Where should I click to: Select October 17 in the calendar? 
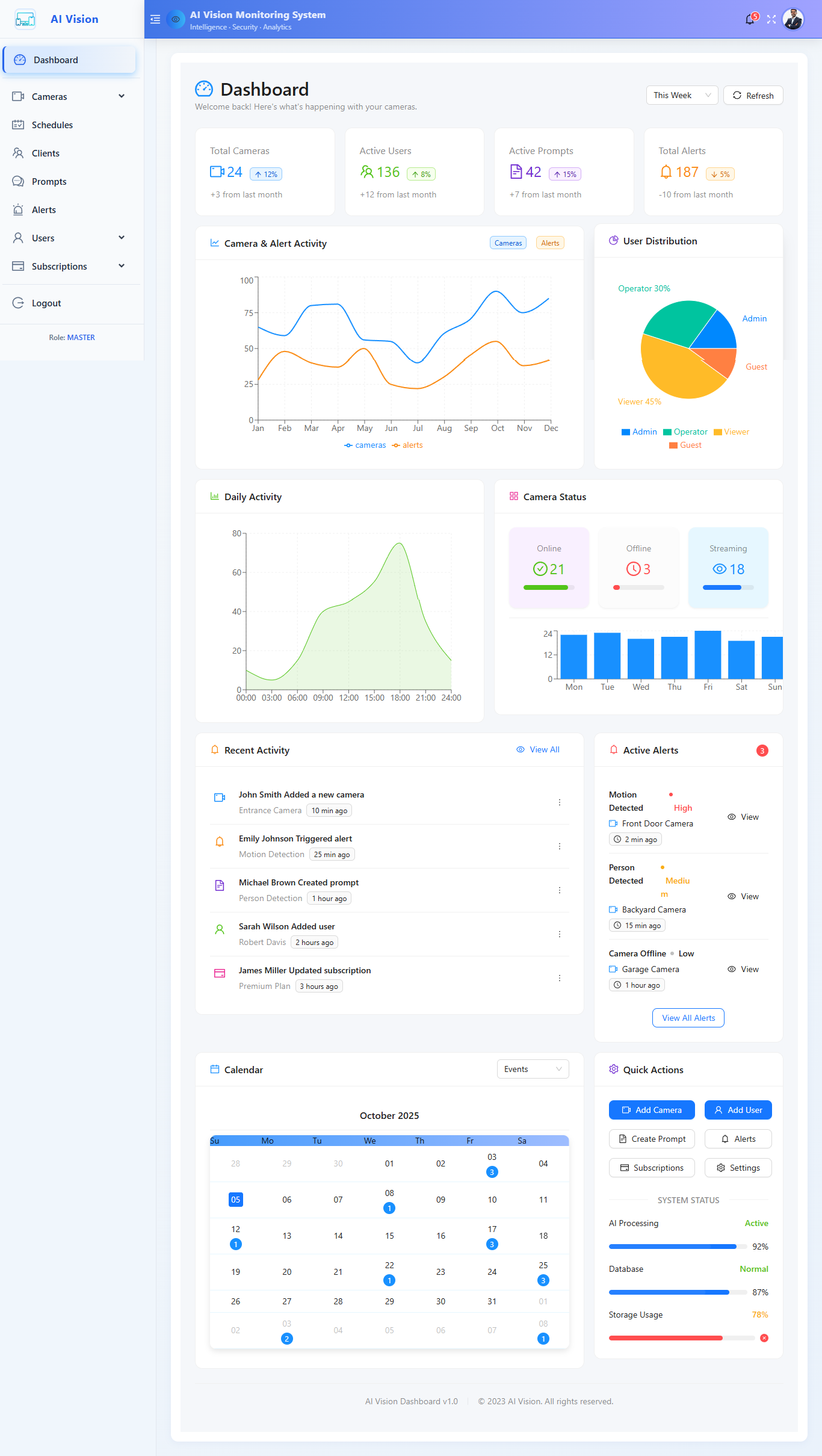(x=492, y=1229)
